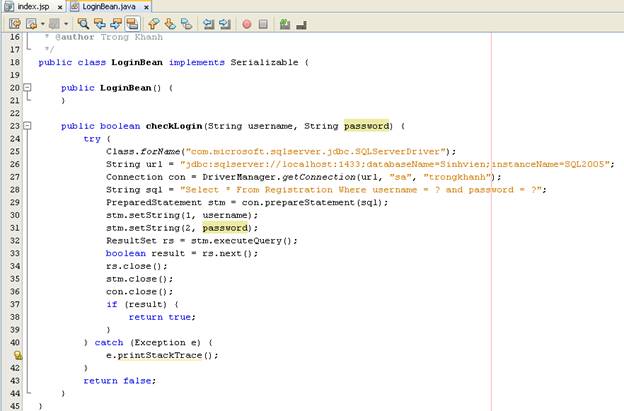Click the green Comment icon
The height and width of the screenshot is (411, 624).
pyautogui.click(x=285, y=24)
